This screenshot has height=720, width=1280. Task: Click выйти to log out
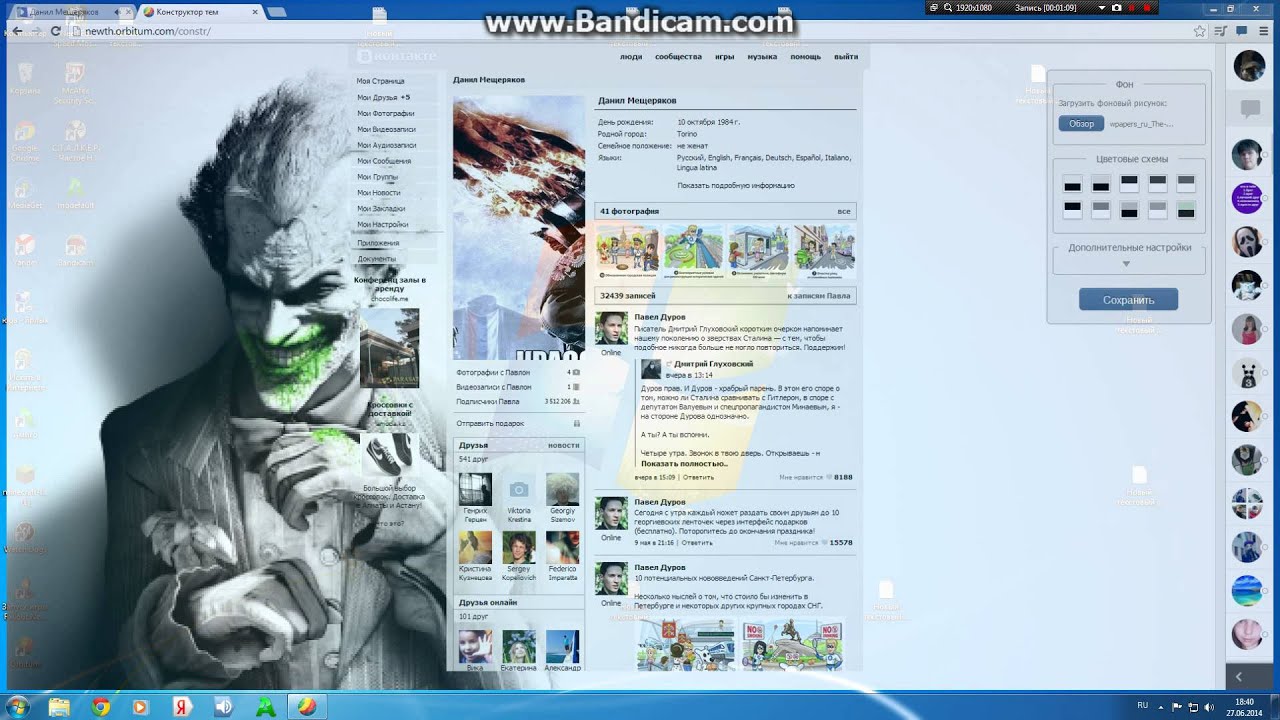pos(846,57)
